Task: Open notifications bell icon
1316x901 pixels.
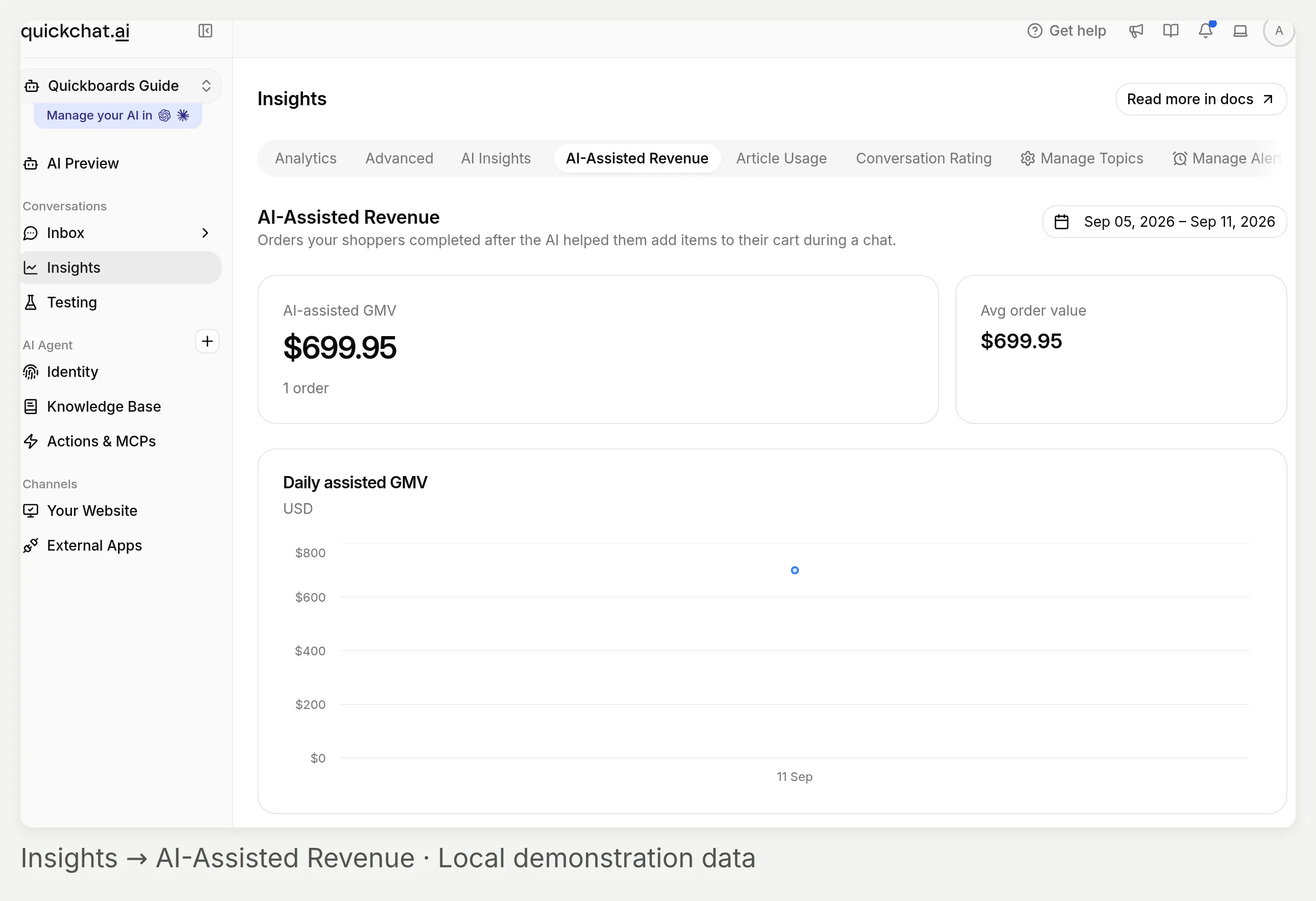Action: 1206,31
